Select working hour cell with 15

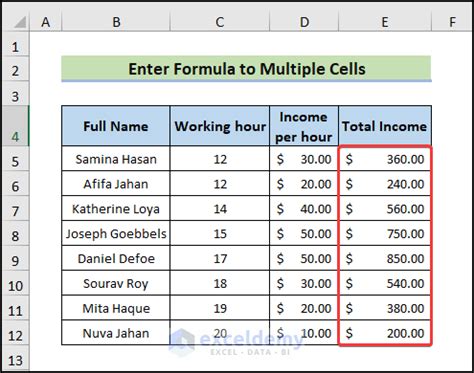[x=220, y=233]
